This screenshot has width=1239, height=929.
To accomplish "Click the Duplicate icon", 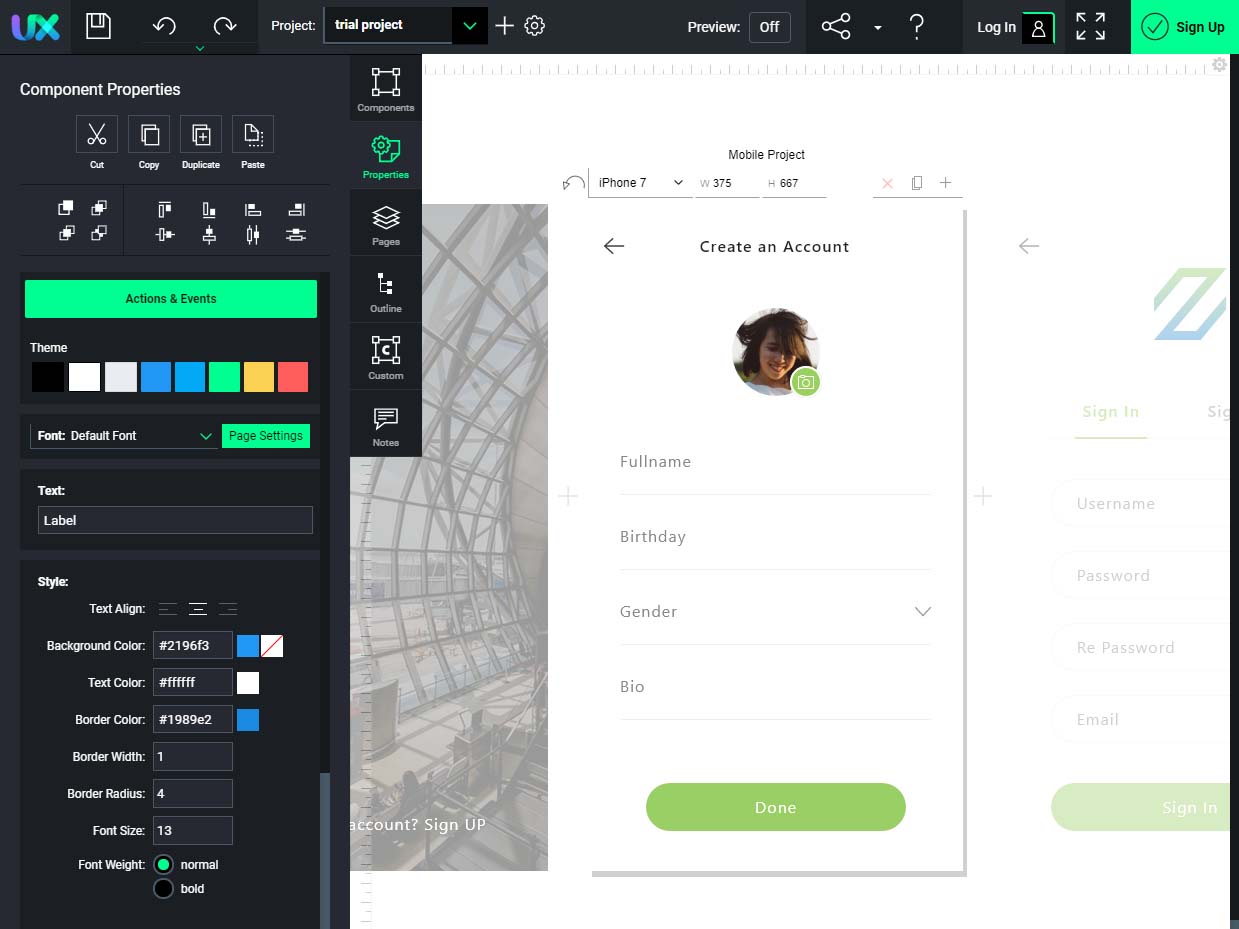I will [200, 133].
